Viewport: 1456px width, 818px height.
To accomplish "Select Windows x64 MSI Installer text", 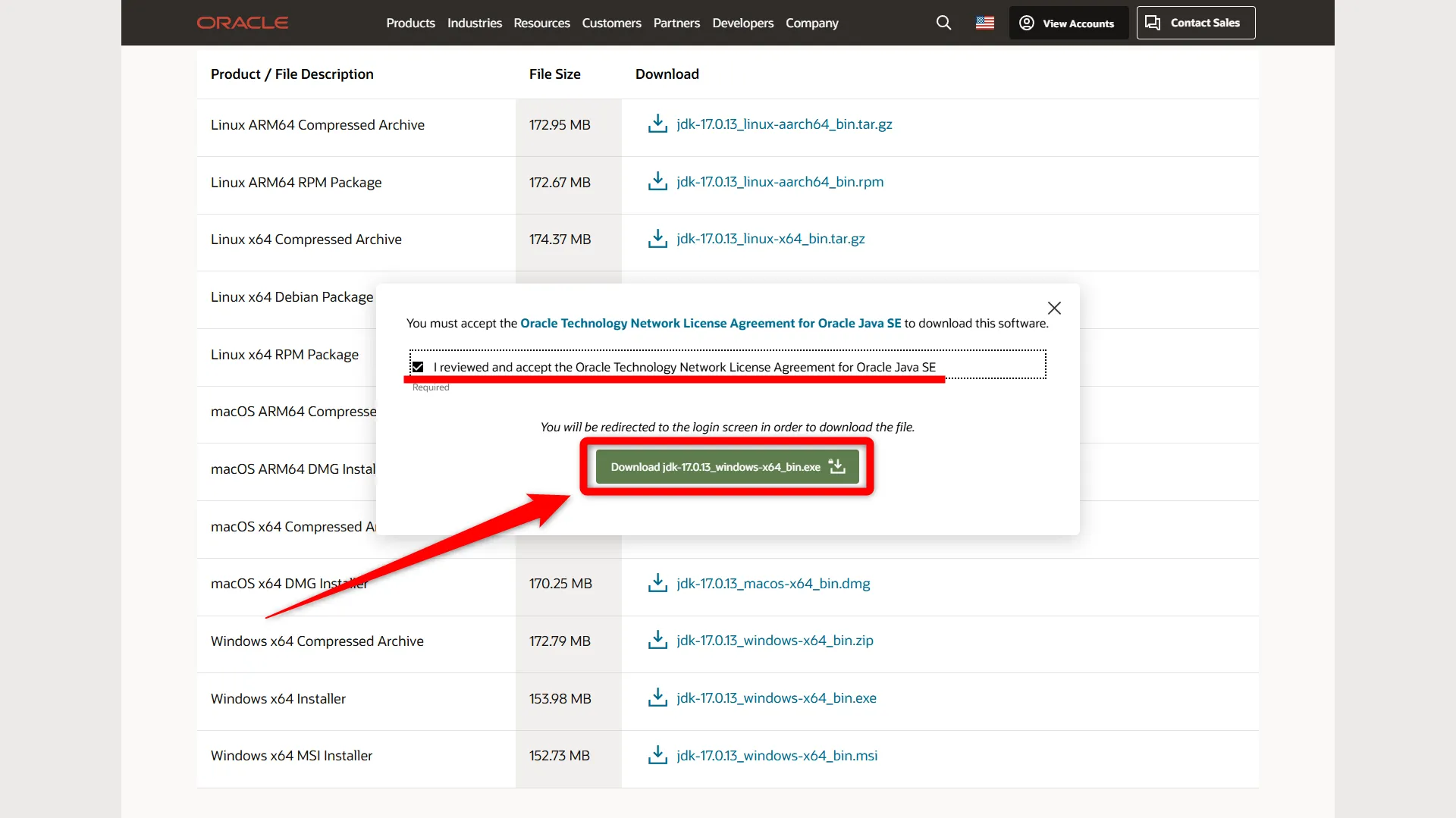I will pyautogui.click(x=292, y=756).
